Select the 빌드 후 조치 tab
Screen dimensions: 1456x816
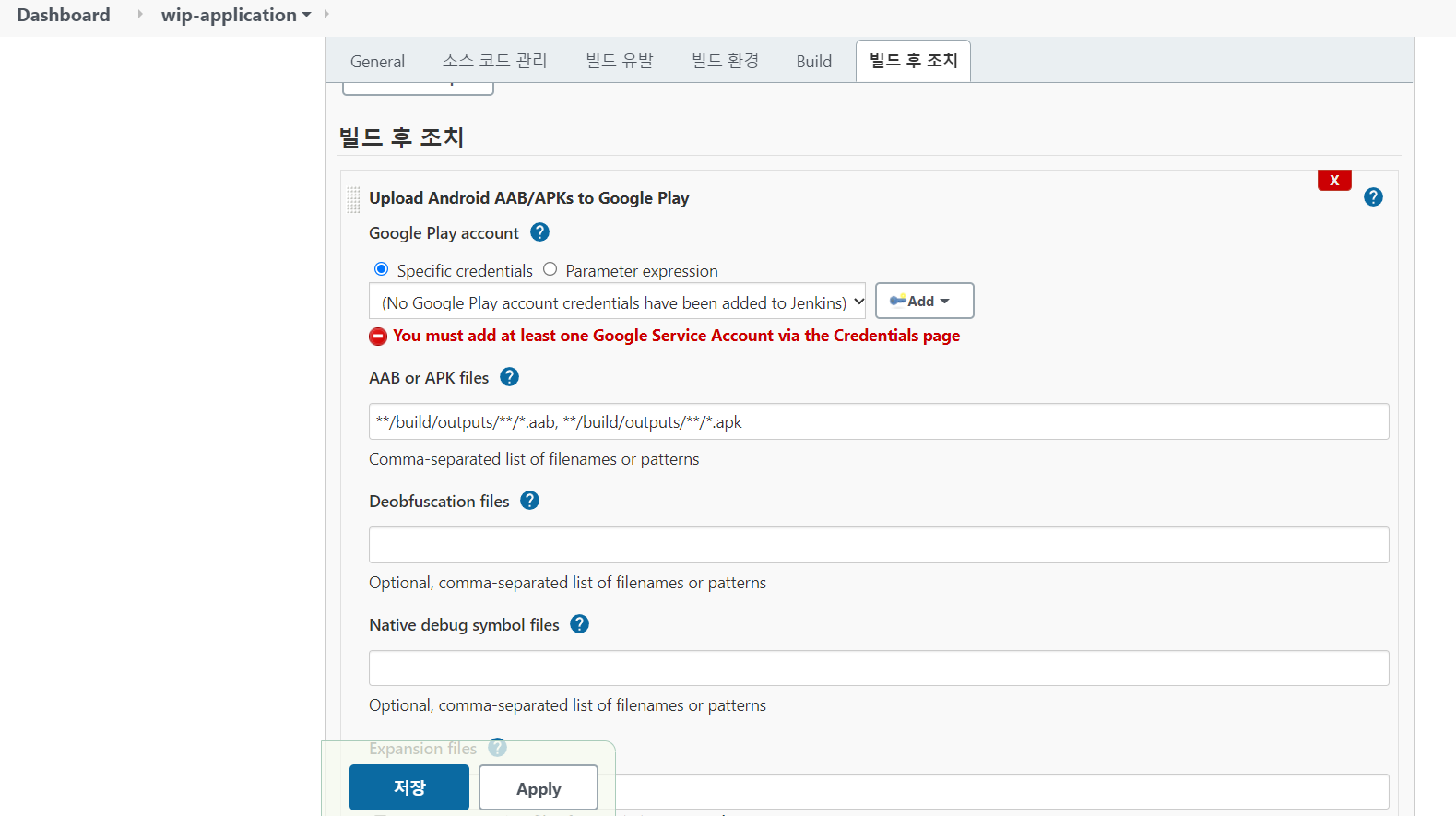point(913,61)
